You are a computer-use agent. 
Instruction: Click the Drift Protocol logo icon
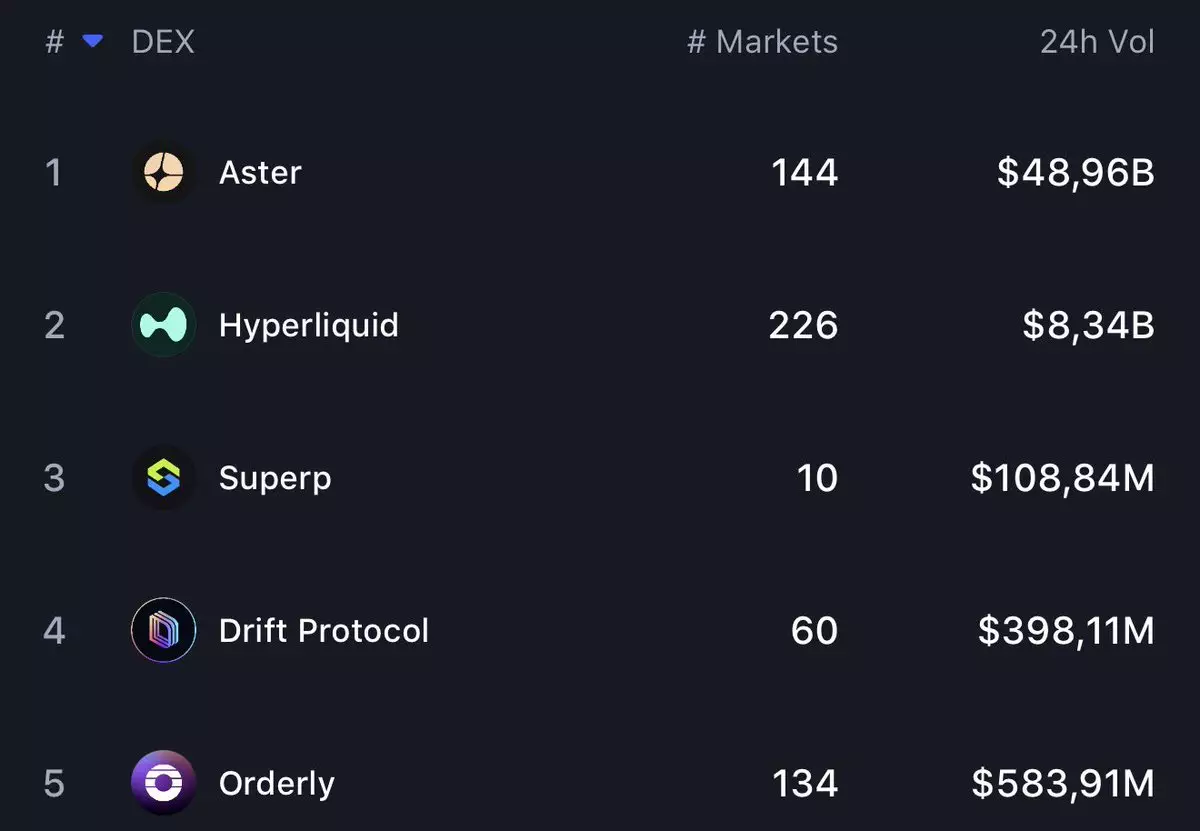pos(163,631)
